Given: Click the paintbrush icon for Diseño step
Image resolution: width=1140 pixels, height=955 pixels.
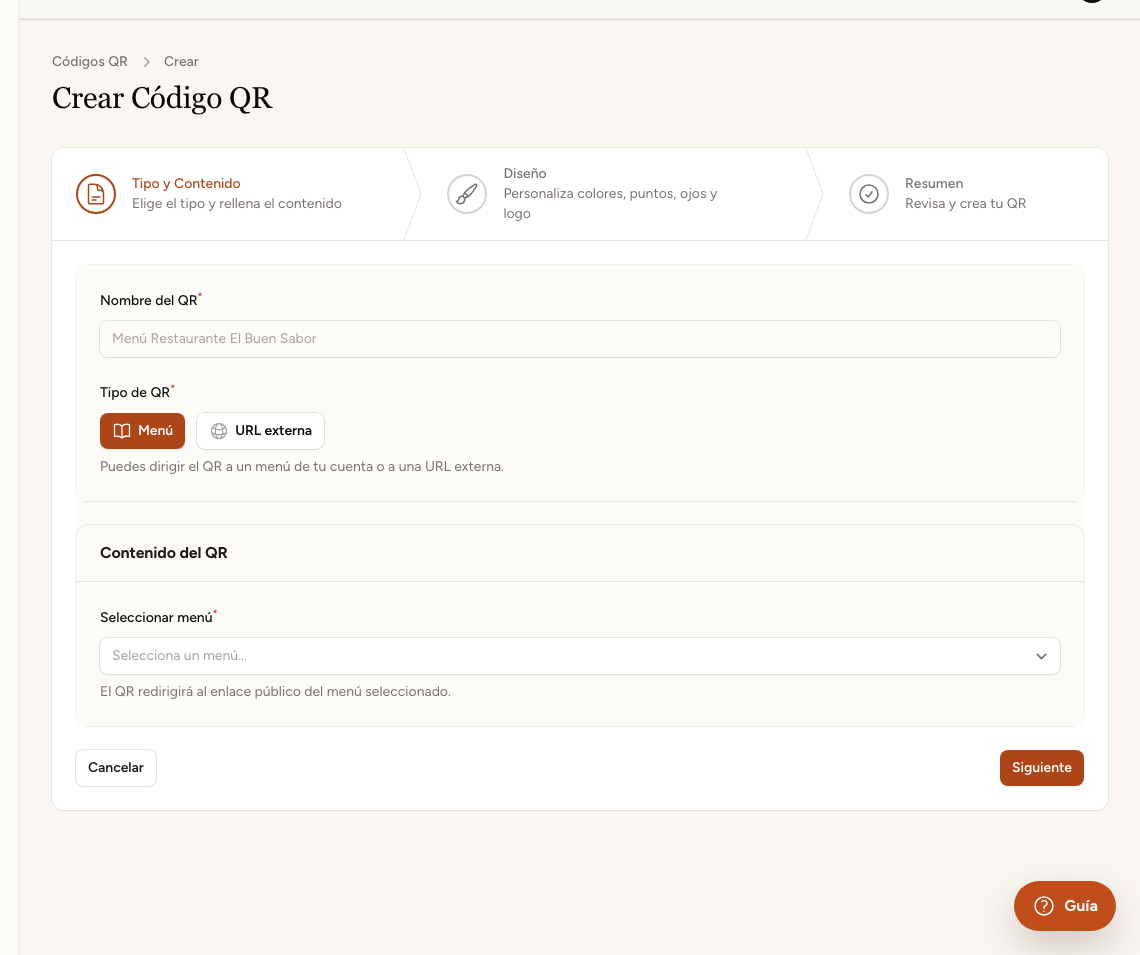Looking at the screenshot, I should (x=467, y=194).
